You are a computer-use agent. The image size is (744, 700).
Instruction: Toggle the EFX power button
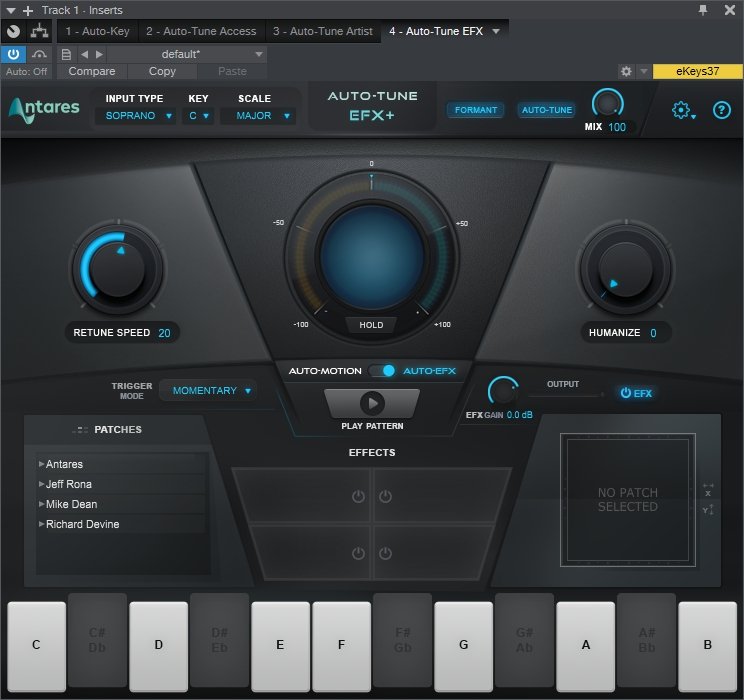coord(636,393)
